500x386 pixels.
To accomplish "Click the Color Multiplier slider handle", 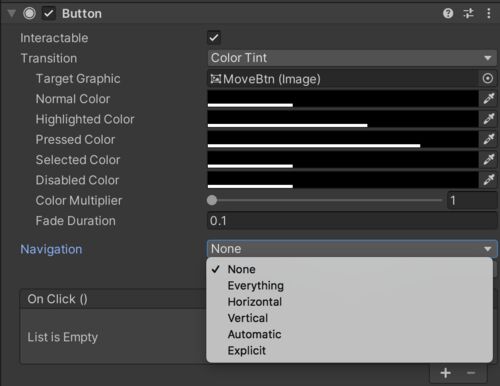I will 212,200.
